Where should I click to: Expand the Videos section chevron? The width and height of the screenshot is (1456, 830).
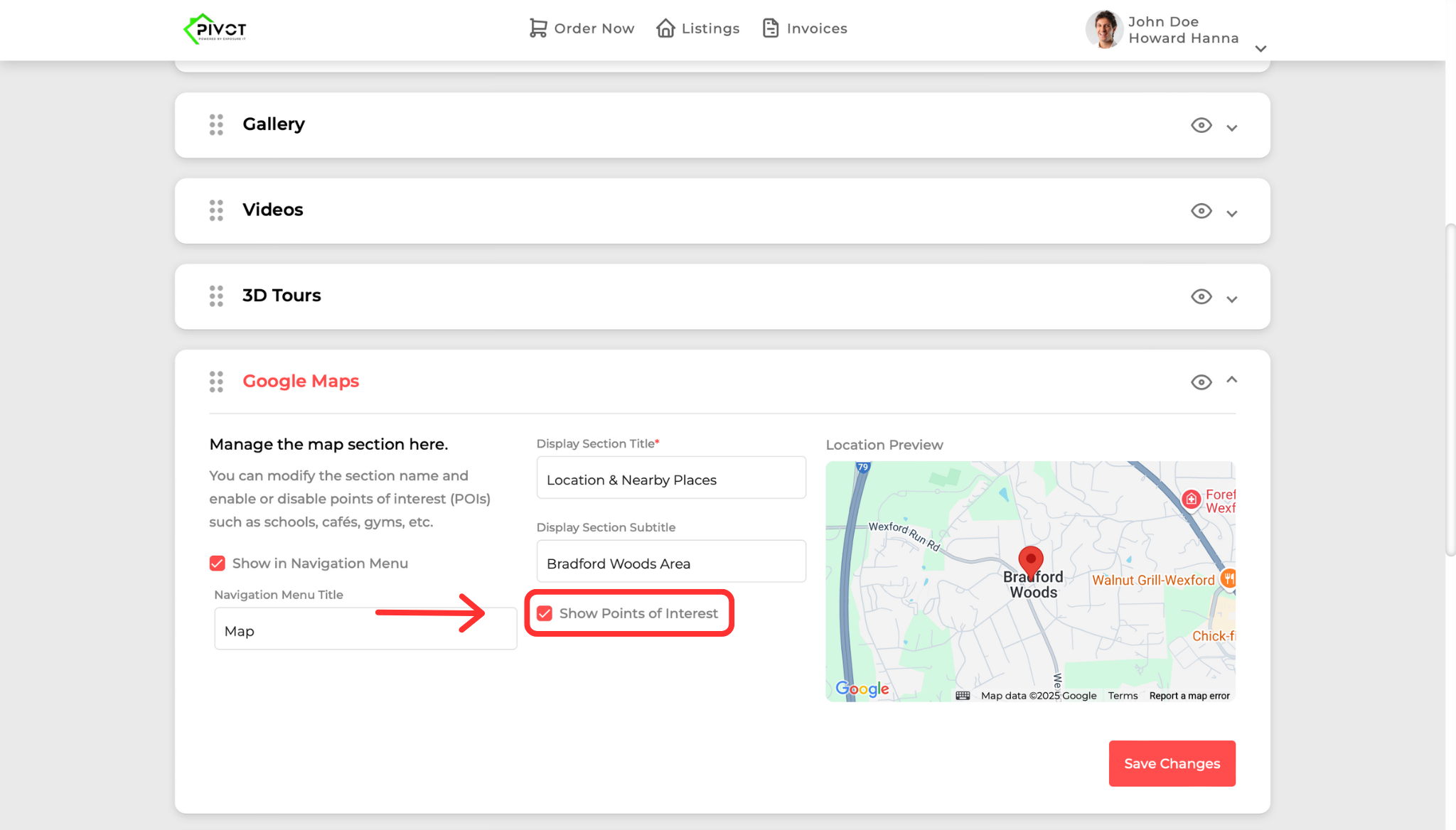pyautogui.click(x=1232, y=213)
